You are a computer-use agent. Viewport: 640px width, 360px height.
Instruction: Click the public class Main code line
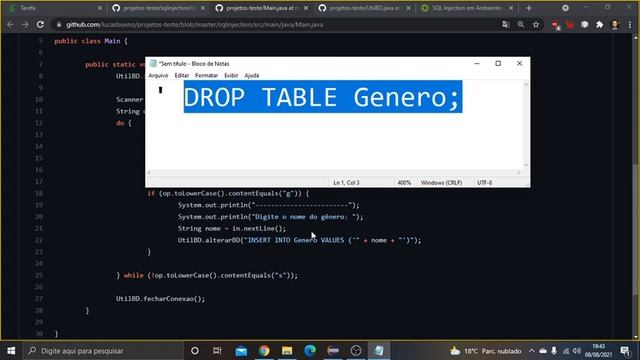pos(91,41)
